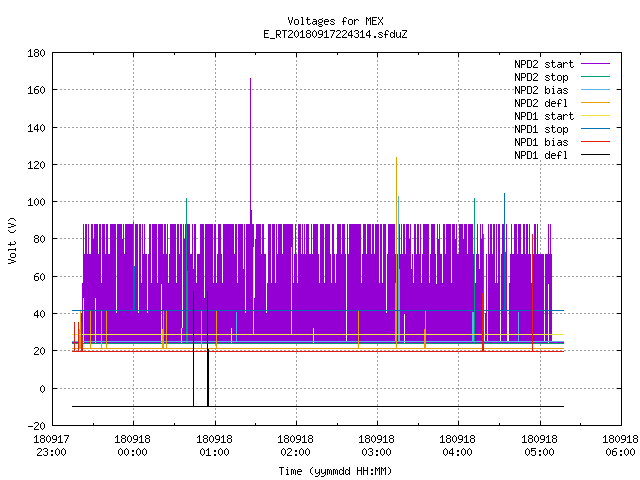Click the 'Volt (V)' y-axis label
This screenshot has width=640, height=480.
coord(12,240)
